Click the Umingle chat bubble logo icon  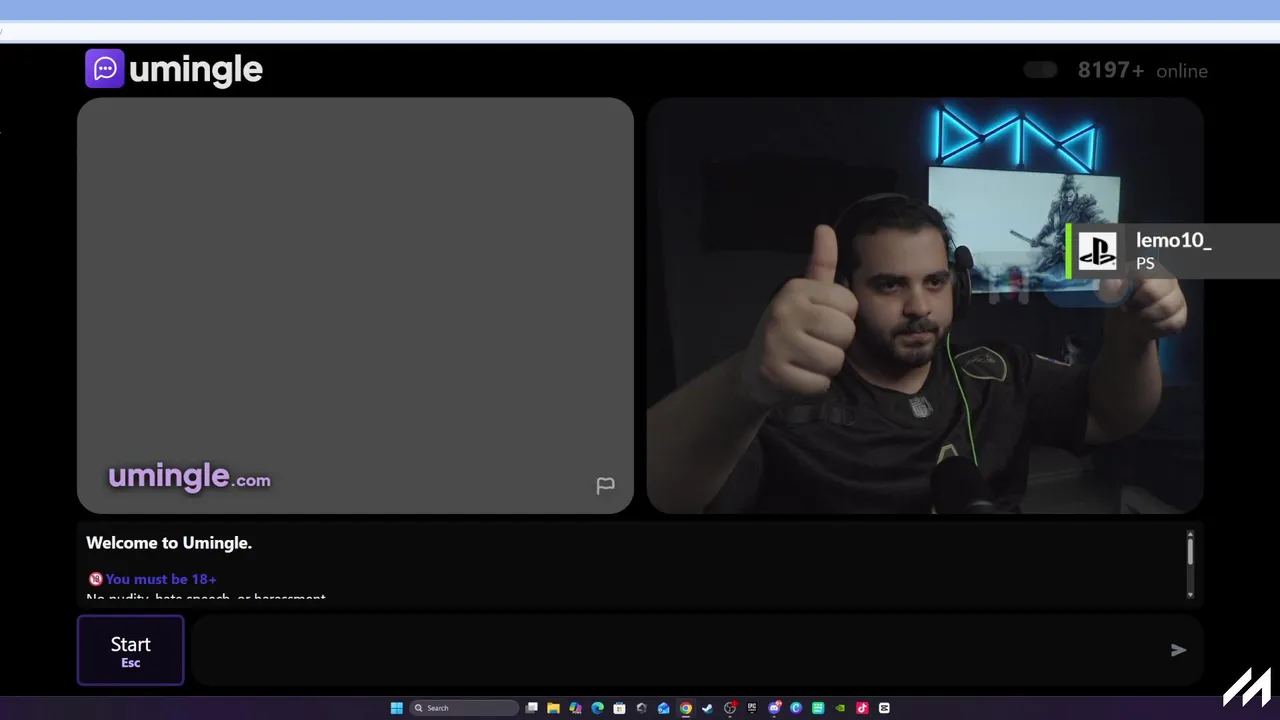pyautogui.click(x=105, y=69)
